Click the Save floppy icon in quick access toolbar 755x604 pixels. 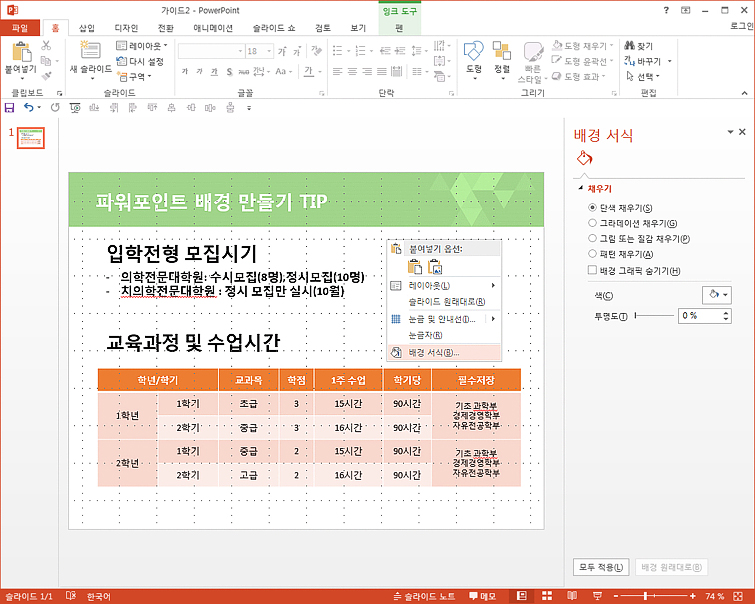click(9, 107)
